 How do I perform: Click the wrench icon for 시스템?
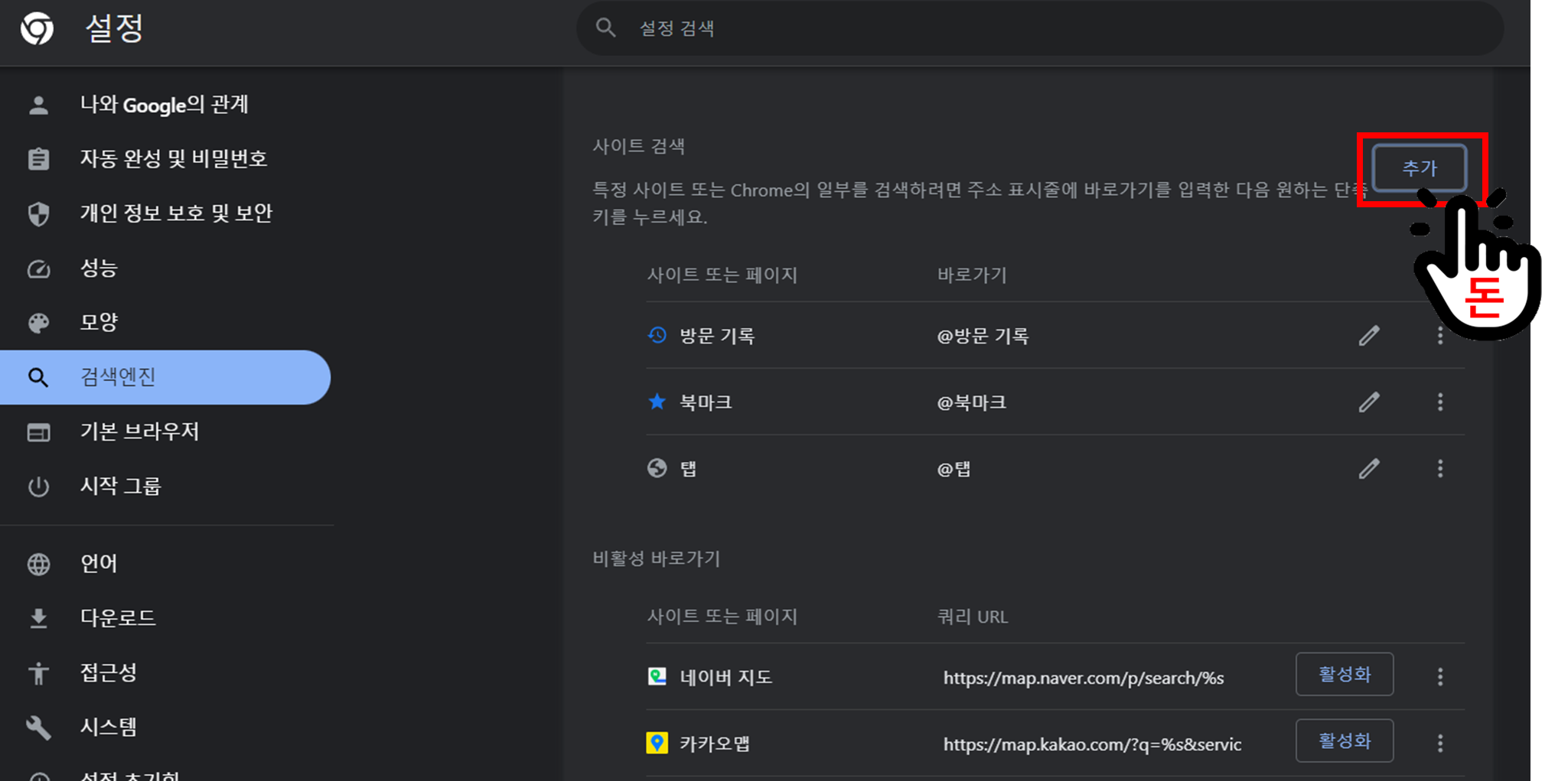38,727
